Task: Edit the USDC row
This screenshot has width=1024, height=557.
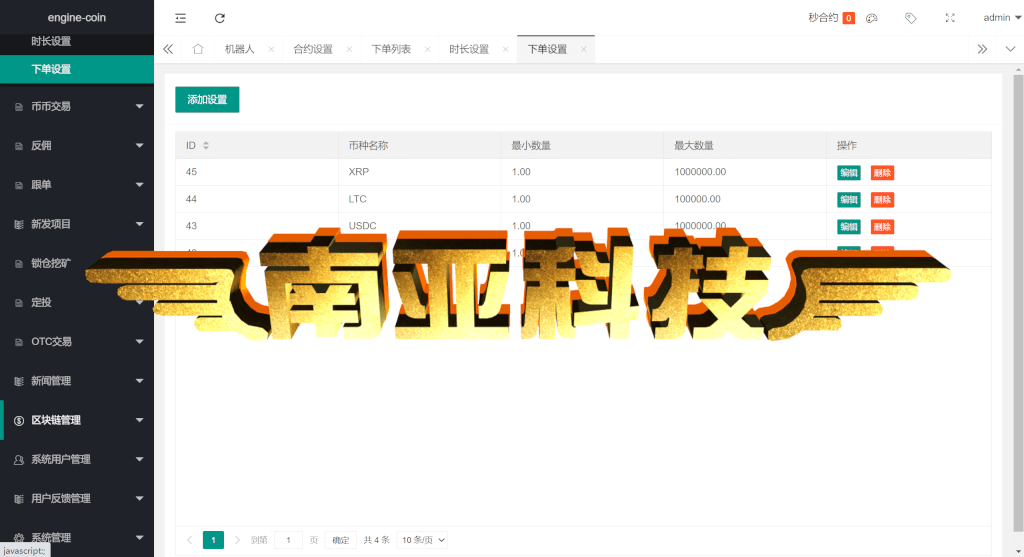Action: coord(848,227)
